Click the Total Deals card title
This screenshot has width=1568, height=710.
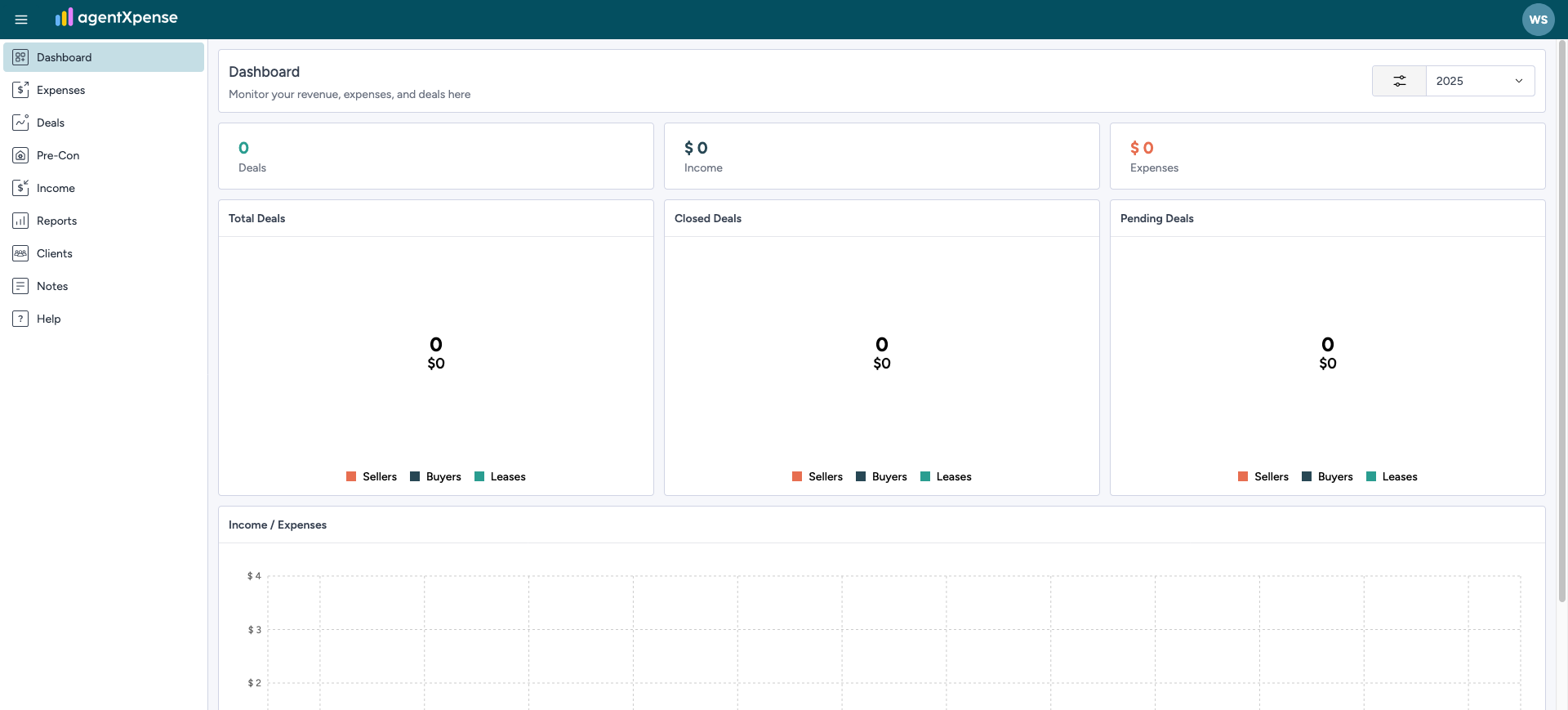tap(256, 218)
